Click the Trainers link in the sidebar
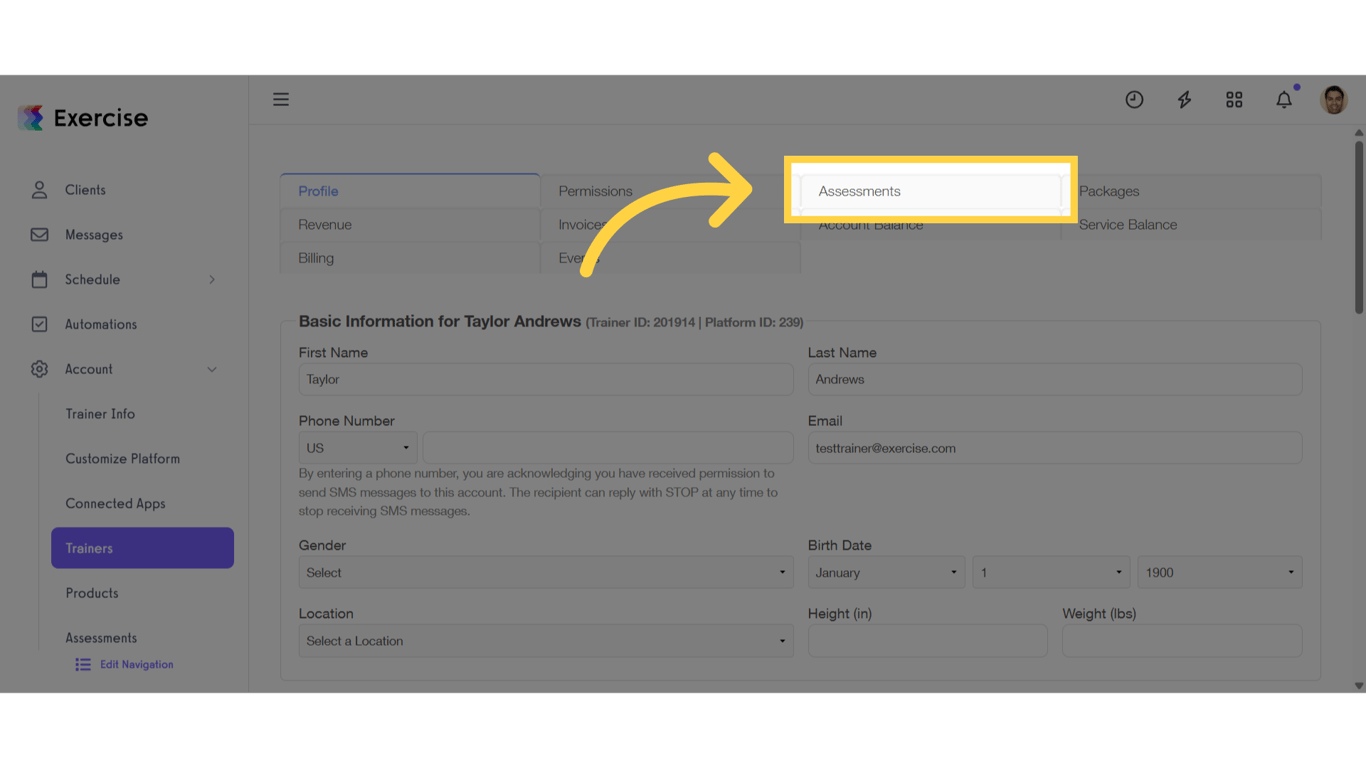The height and width of the screenshot is (768, 1366). pyautogui.click(x=90, y=547)
